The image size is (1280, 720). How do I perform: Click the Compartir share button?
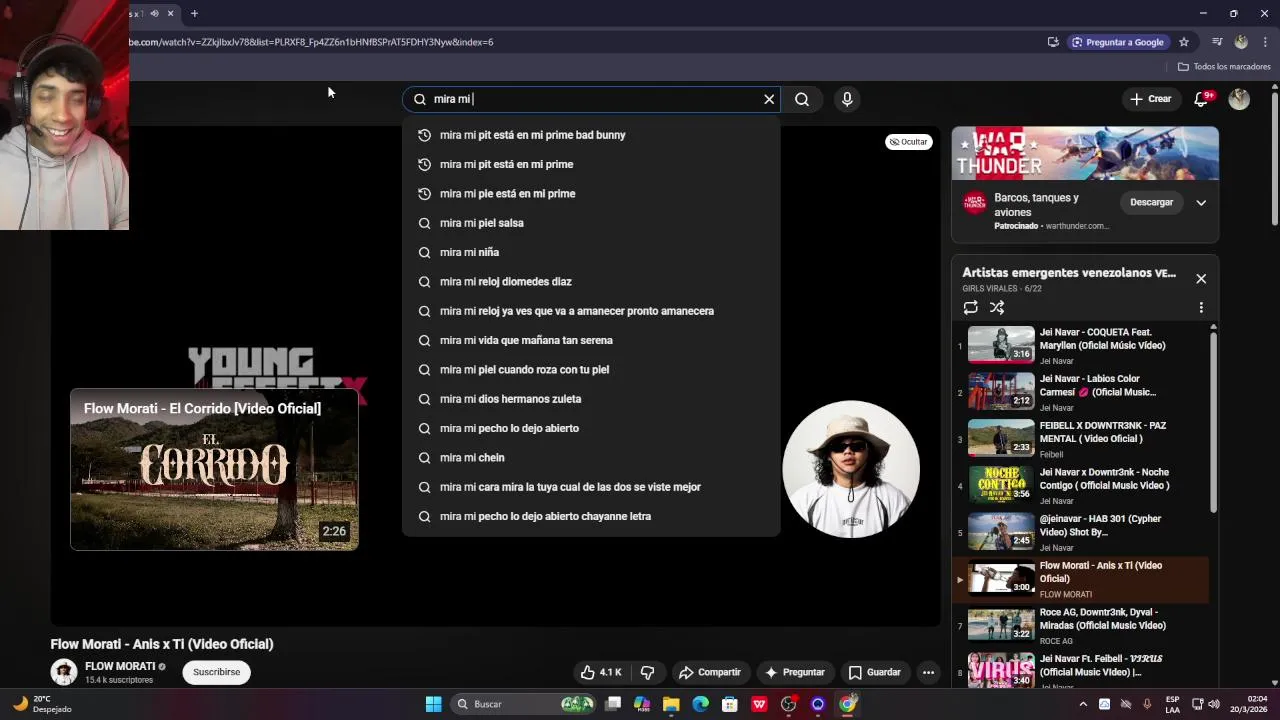tap(709, 672)
